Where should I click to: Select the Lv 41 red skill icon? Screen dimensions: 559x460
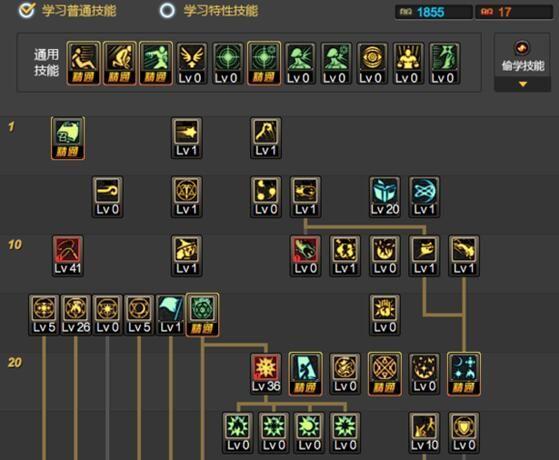68,255
